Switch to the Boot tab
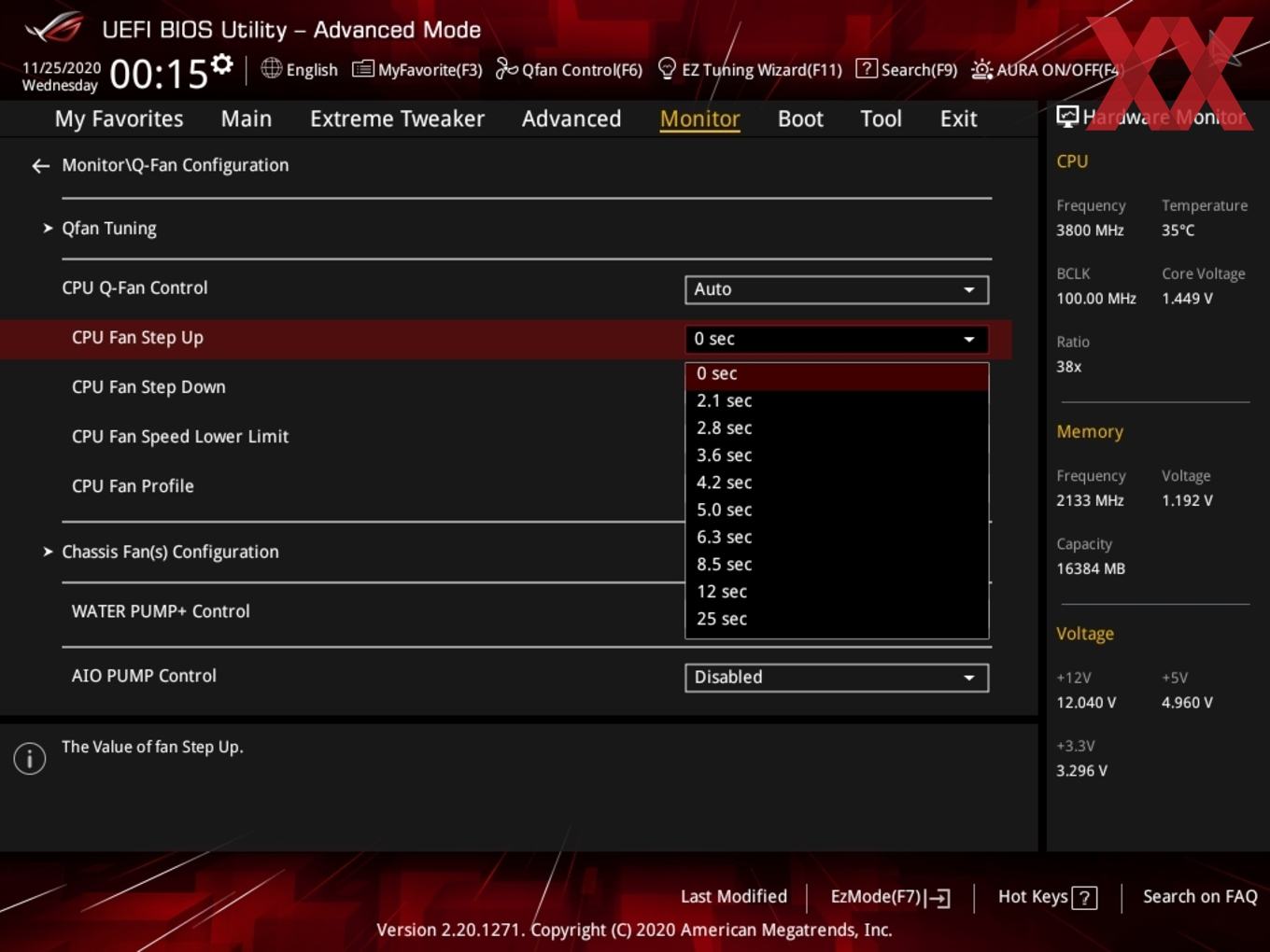Screen dimensions: 1270x952 pos(800,119)
